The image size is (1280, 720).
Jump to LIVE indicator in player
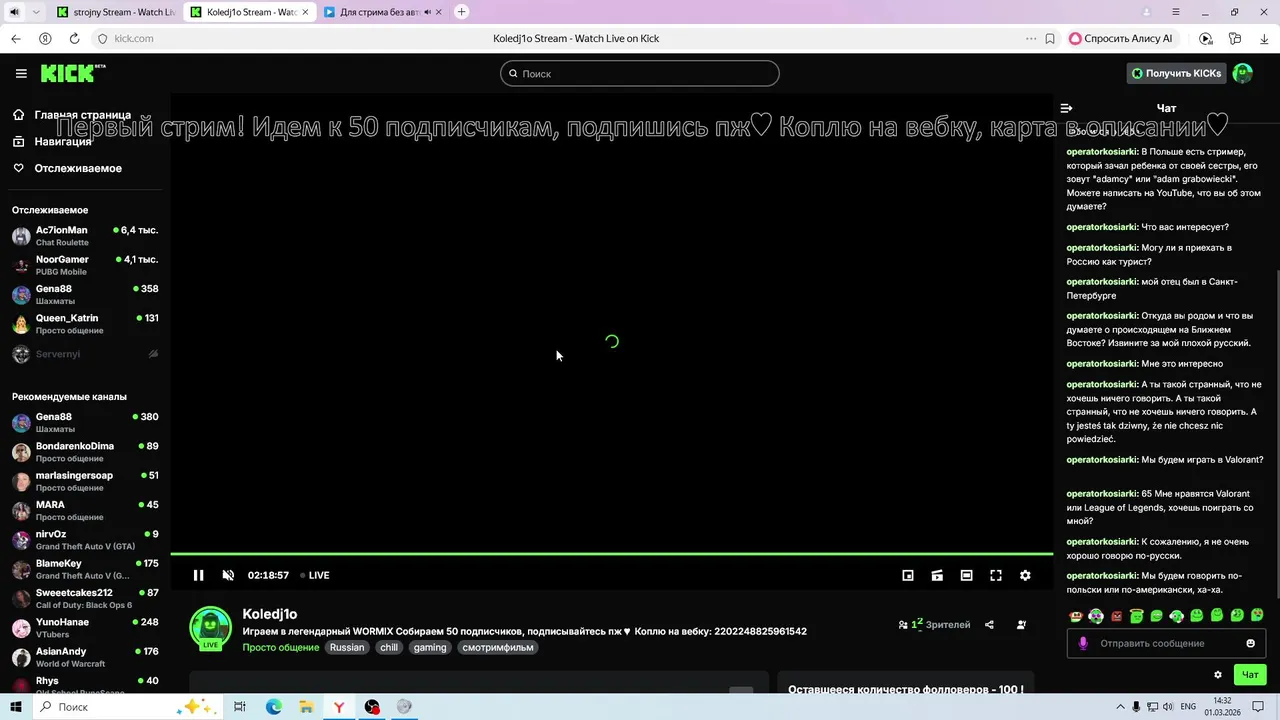315,575
